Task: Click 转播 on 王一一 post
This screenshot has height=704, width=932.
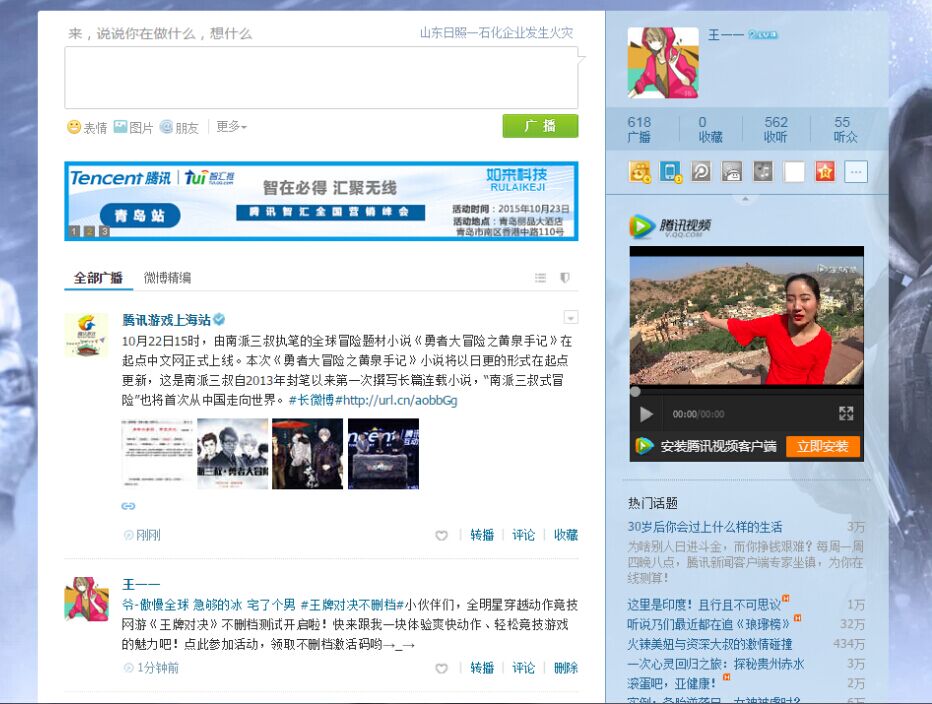Action: pyautogui.click(x=482, y=668)
